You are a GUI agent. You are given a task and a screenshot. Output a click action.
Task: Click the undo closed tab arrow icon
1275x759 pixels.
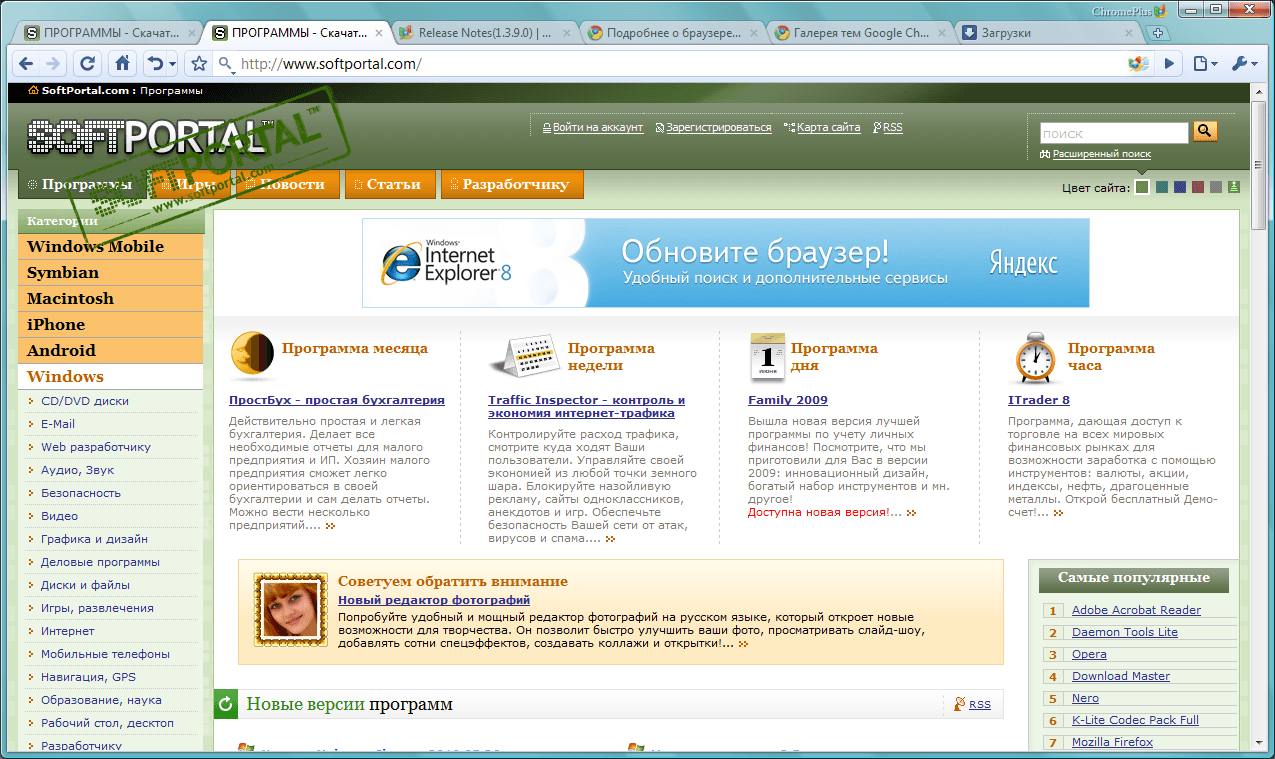point(153,64)
